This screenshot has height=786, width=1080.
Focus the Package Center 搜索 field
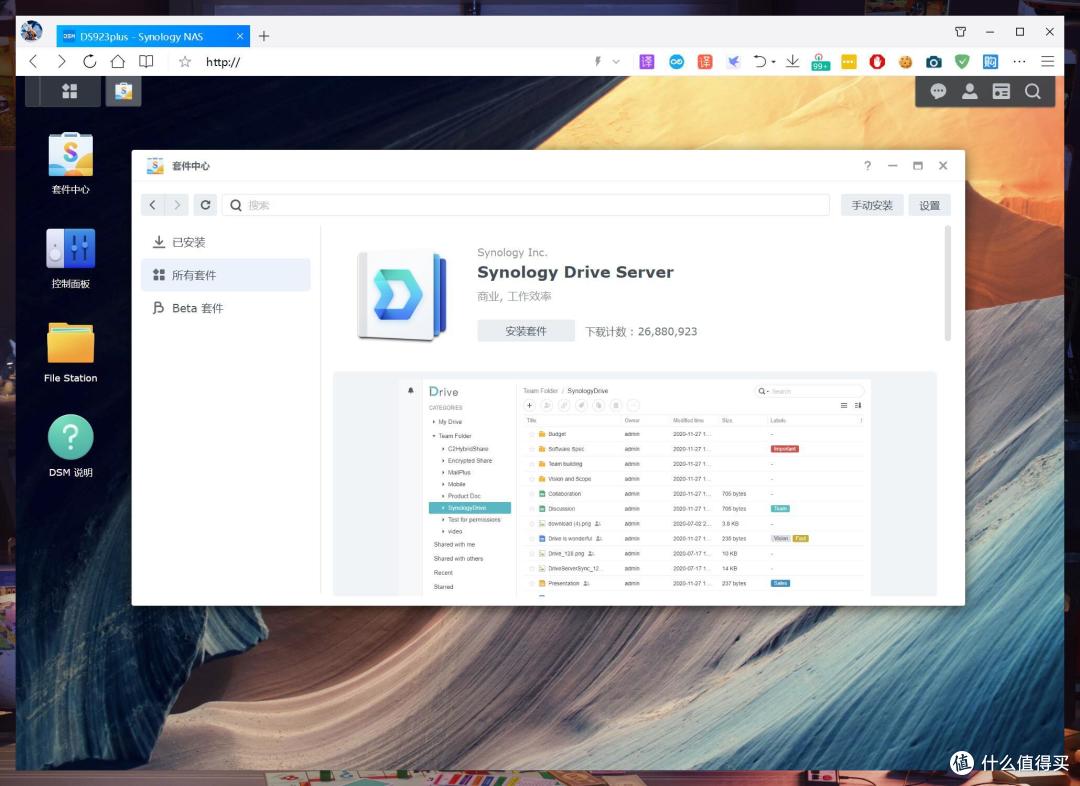coord(526,205)
